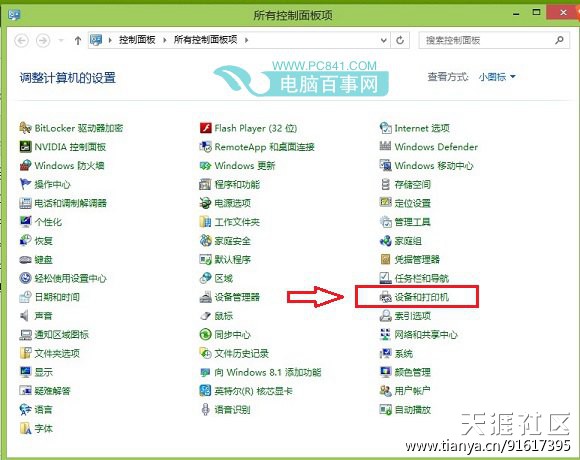The image size is (580, 460).
Task: Open the 索引选项 link
Action: [x=413, y=315]
